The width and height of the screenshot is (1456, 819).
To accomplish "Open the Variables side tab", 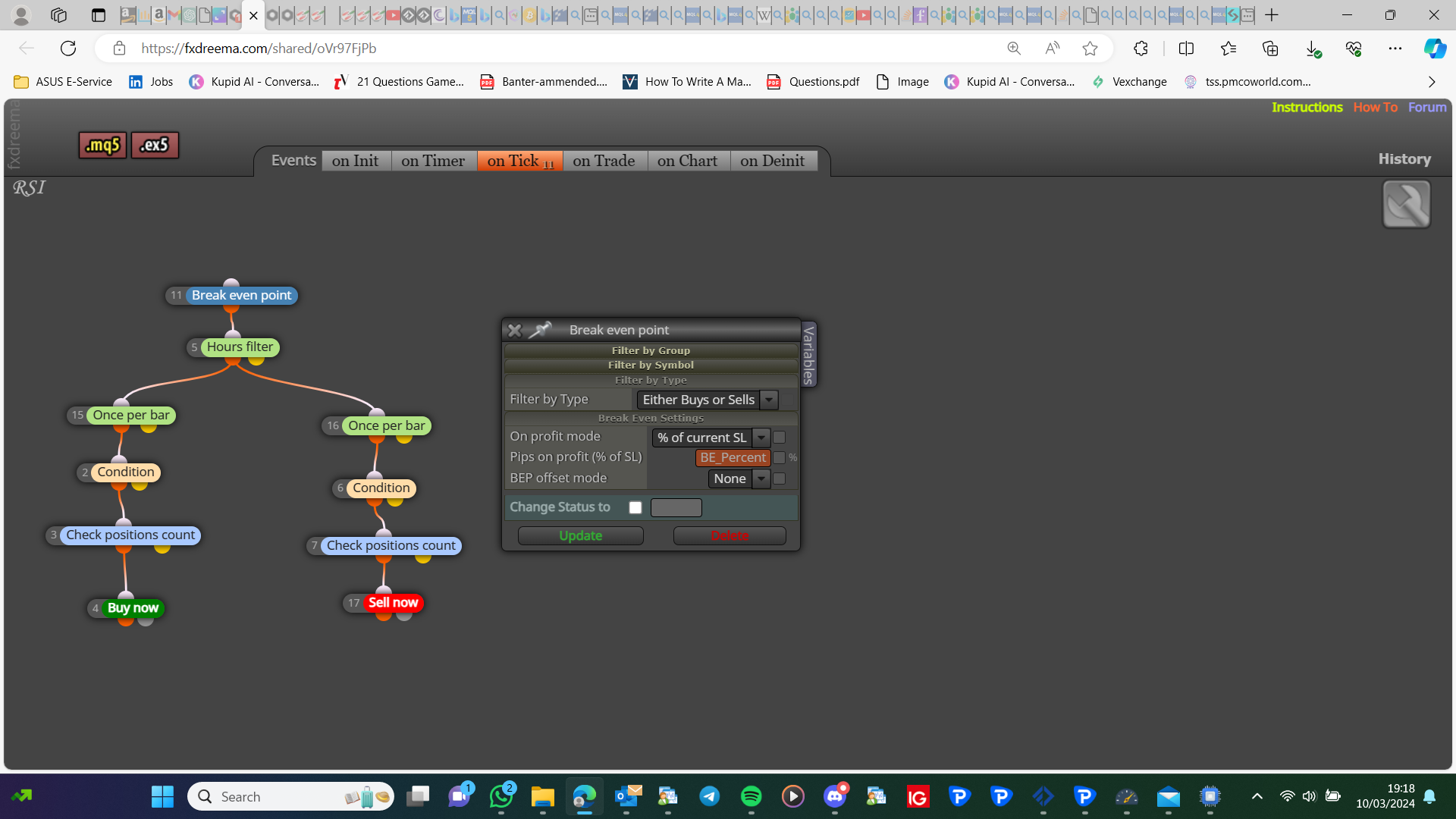I will click(x=808, y=354).
